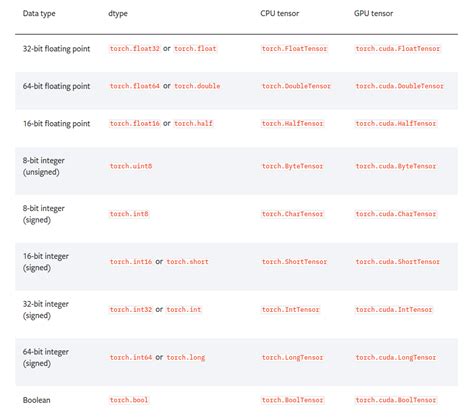Click torch.CharTensor CPU tensor entry

[292, 214]
